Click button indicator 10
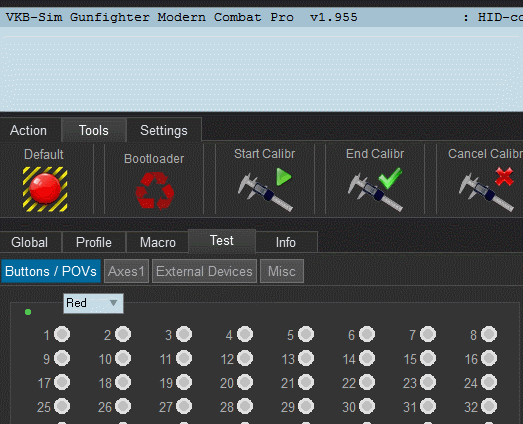The height and width of the screenshot is (424, 523). (123, 358)
